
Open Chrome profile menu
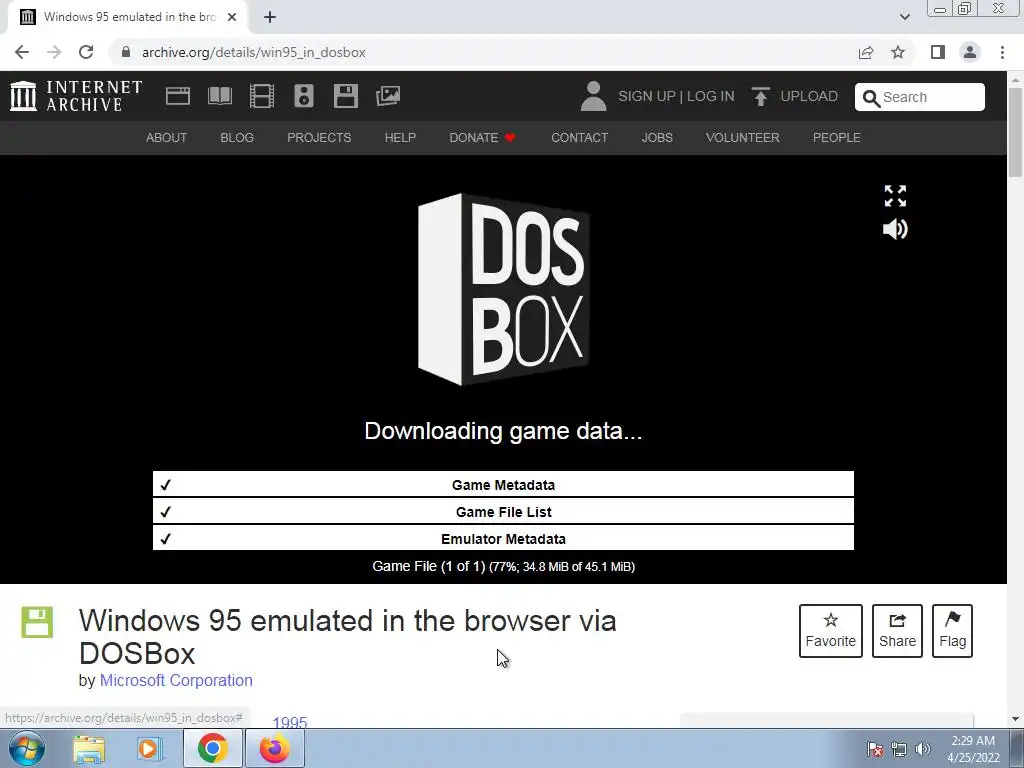coord(970,52)
